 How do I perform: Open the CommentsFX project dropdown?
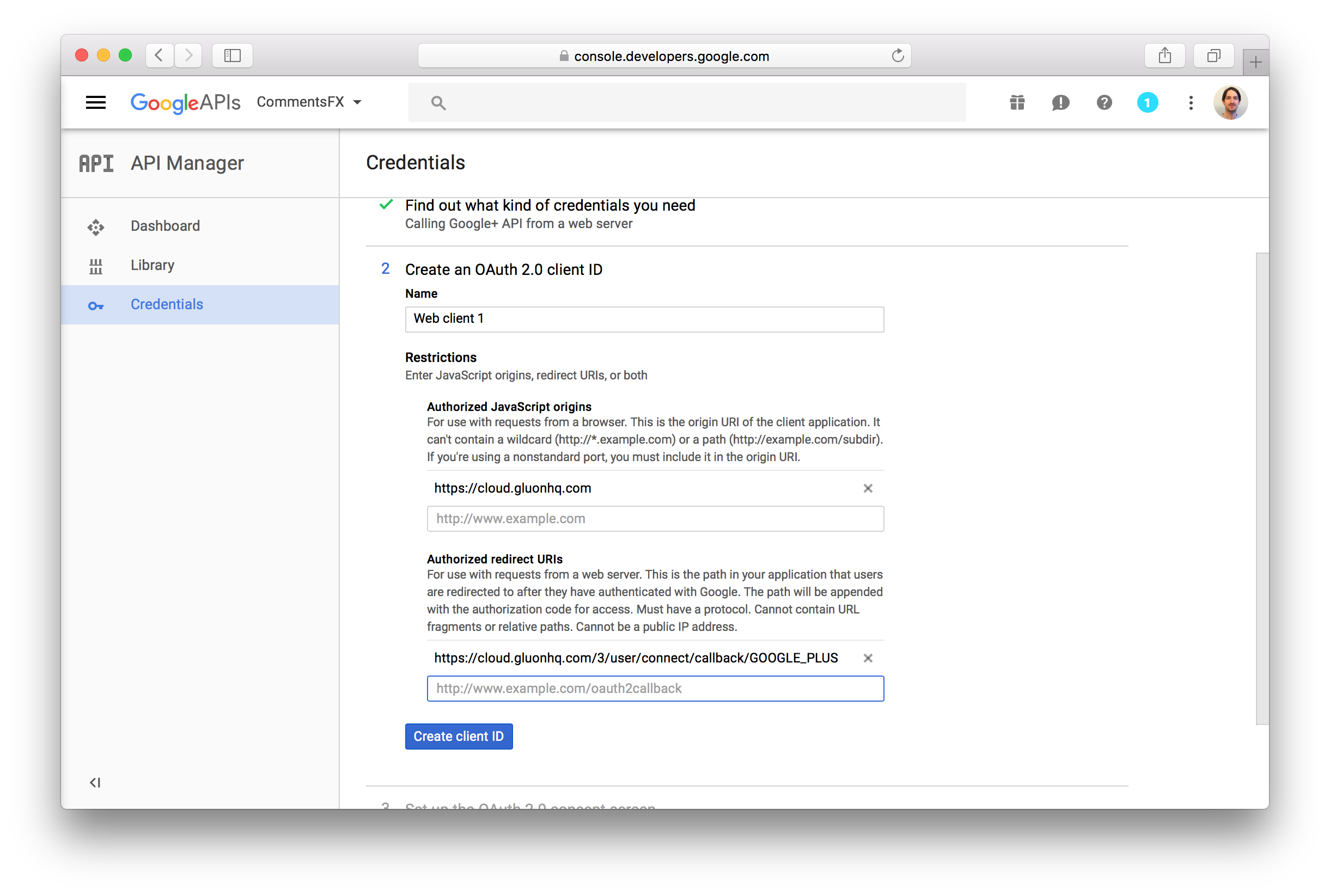tap(309, 102)
